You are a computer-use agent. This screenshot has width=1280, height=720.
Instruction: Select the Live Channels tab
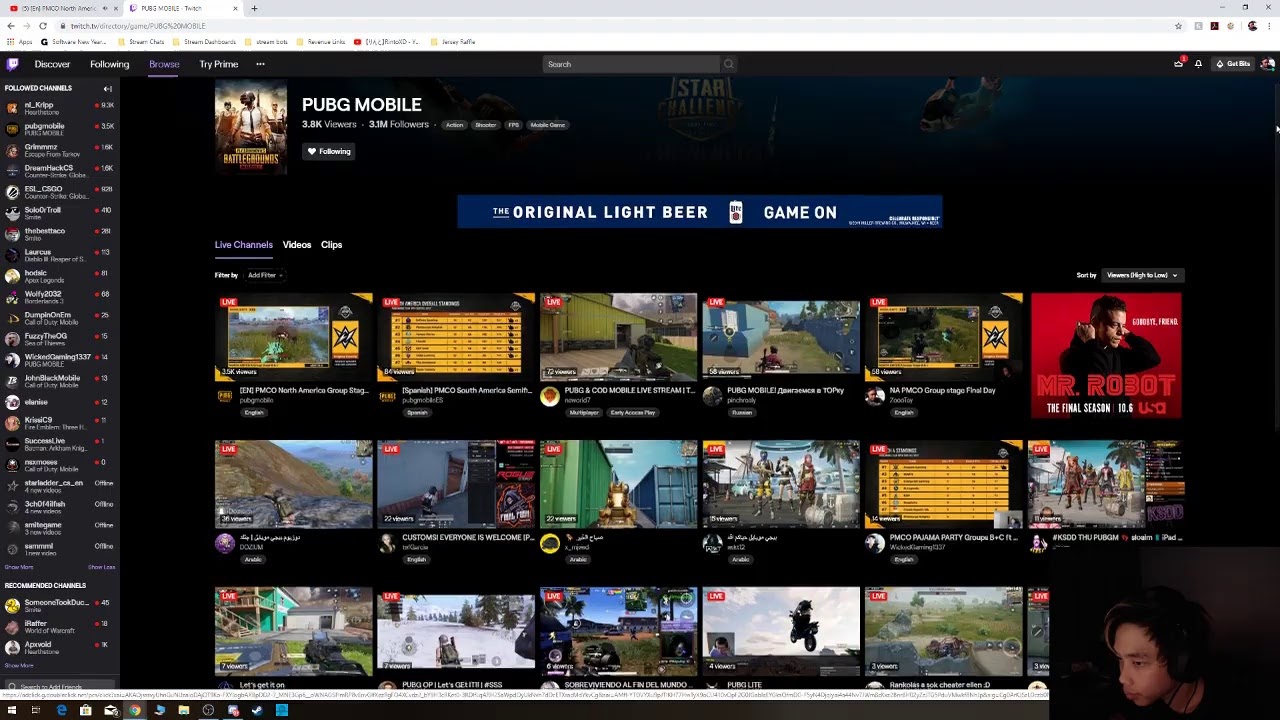pyautogui.click(x=243, y=244)
